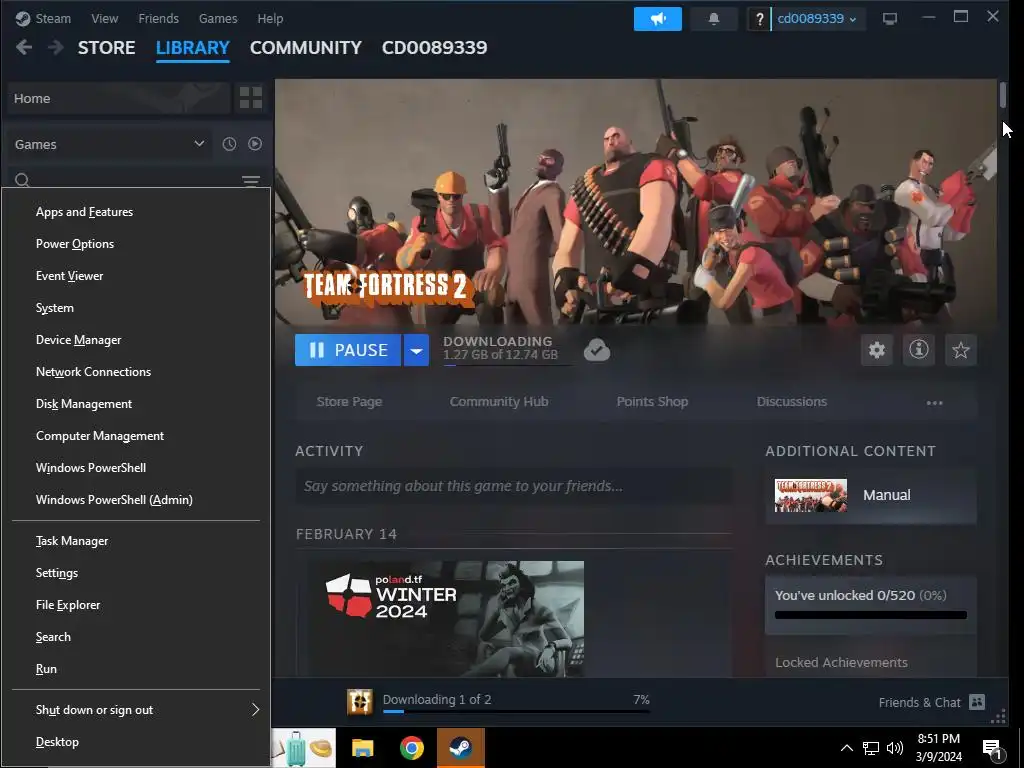Switch to Big Picture mode monitor icon
1024x768 pixels.
(x=889, y=19)
